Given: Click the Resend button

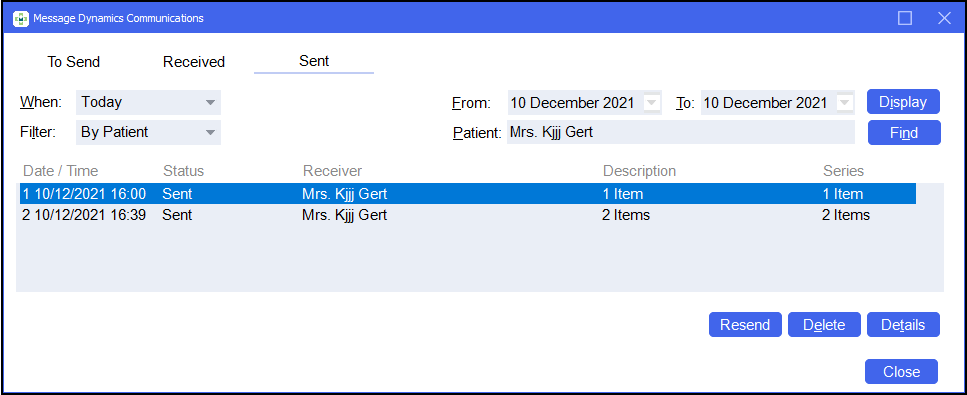Looking at the screenshot, I should coord(745,325).
